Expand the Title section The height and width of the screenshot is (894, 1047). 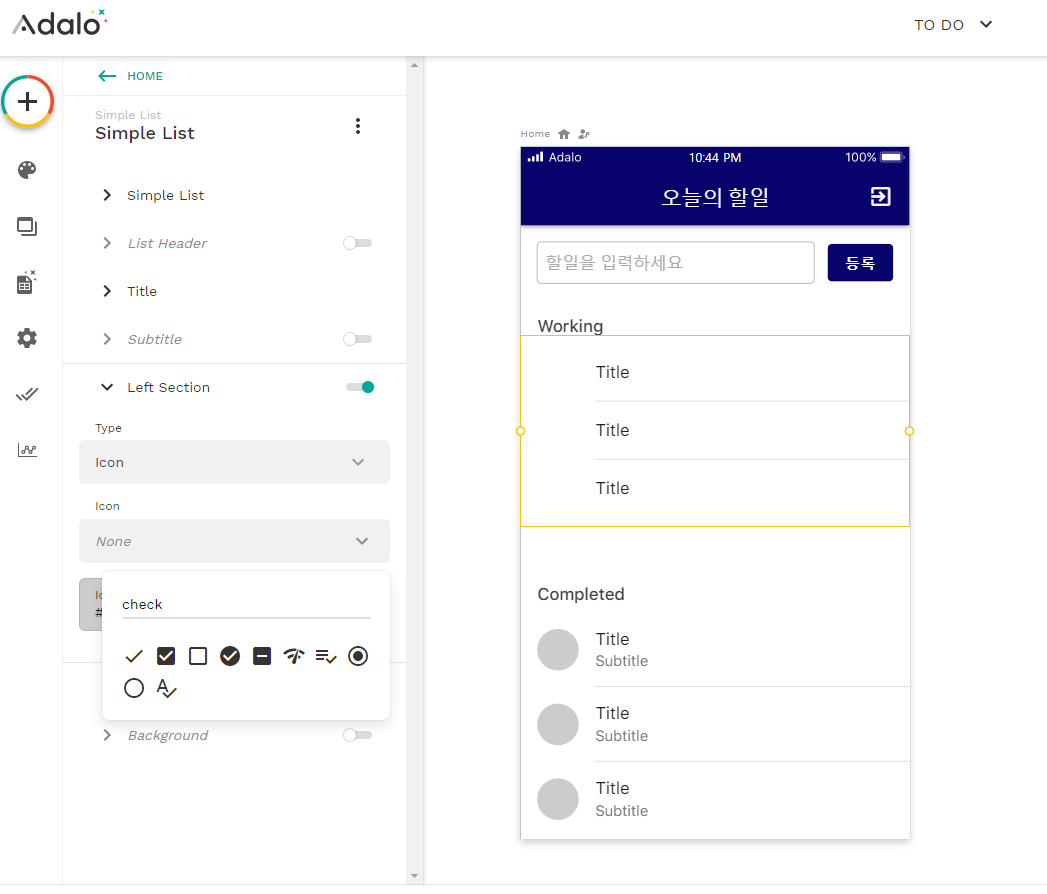click(x=107, y=291)
